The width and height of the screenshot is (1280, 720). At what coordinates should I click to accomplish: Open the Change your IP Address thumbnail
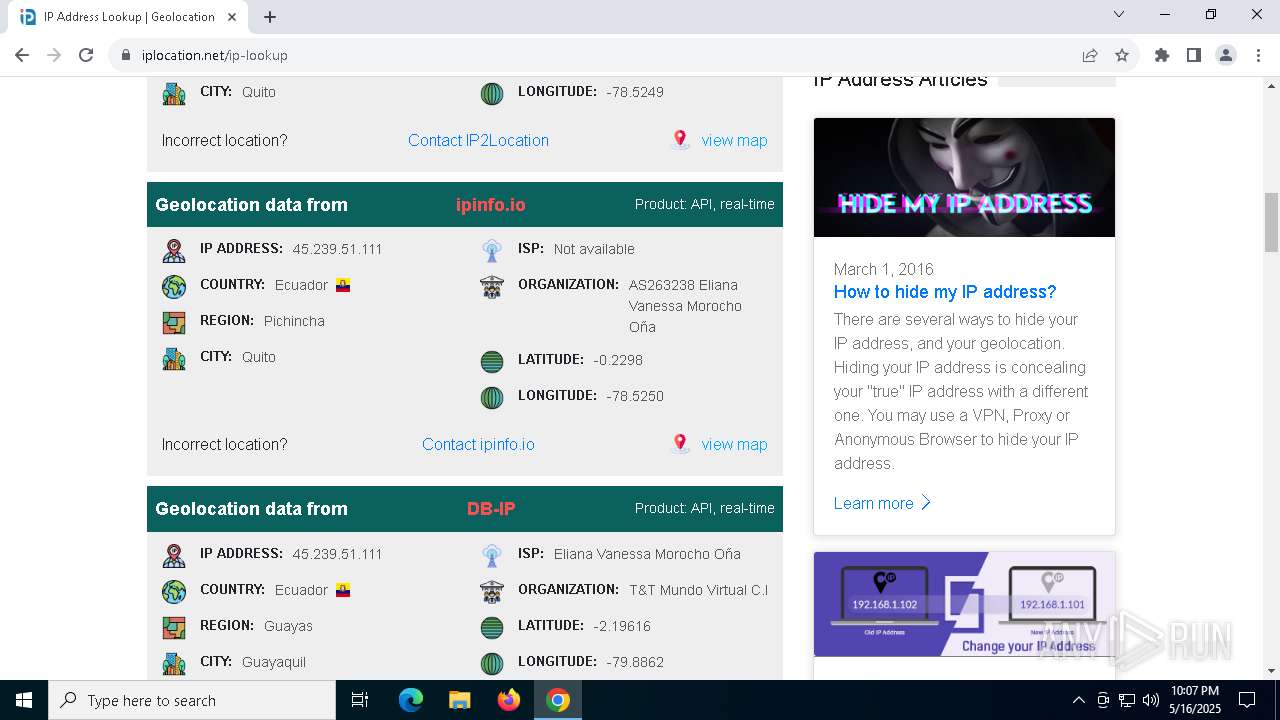[964, 604]
